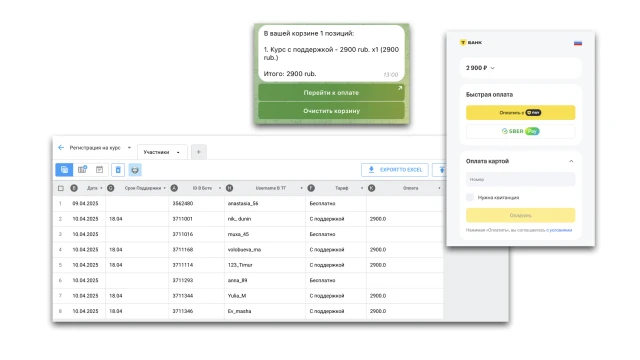The width and height of the screenshot is (640, 360).
Task: Open the Срок Поддержки column dropdown
Action: [164, 188]
